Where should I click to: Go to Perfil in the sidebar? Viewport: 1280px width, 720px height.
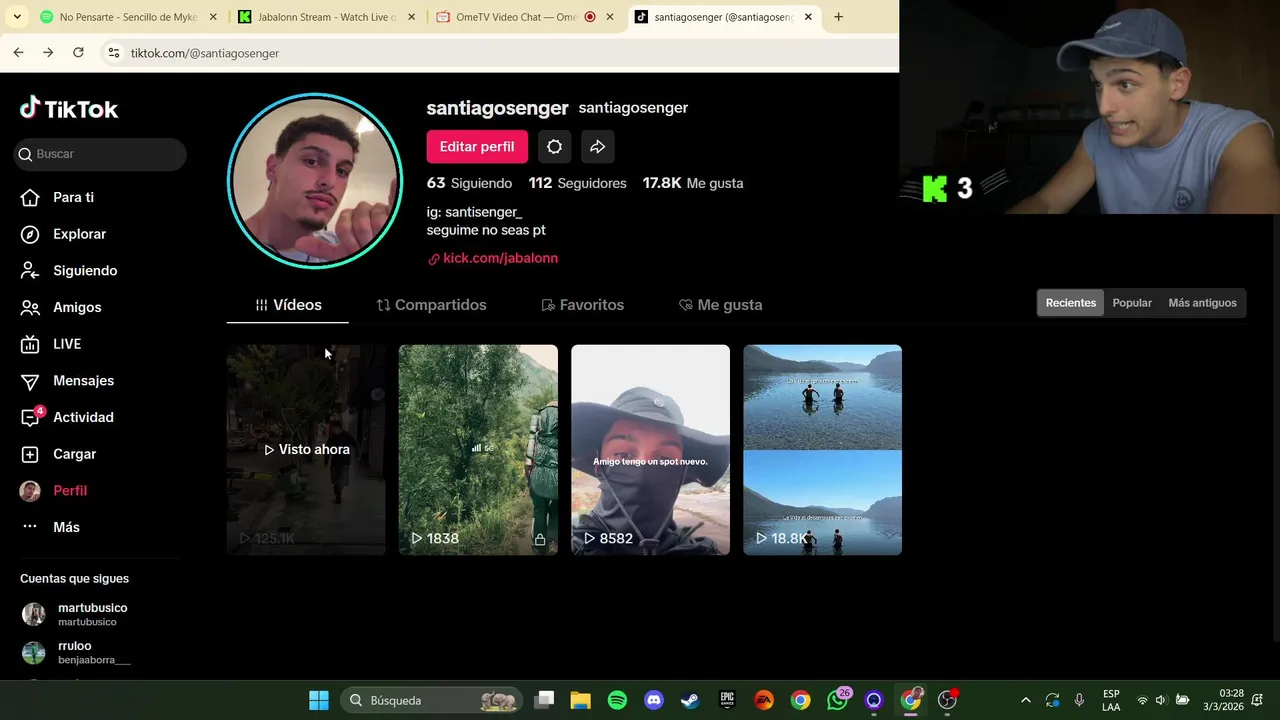click(54, 491)
